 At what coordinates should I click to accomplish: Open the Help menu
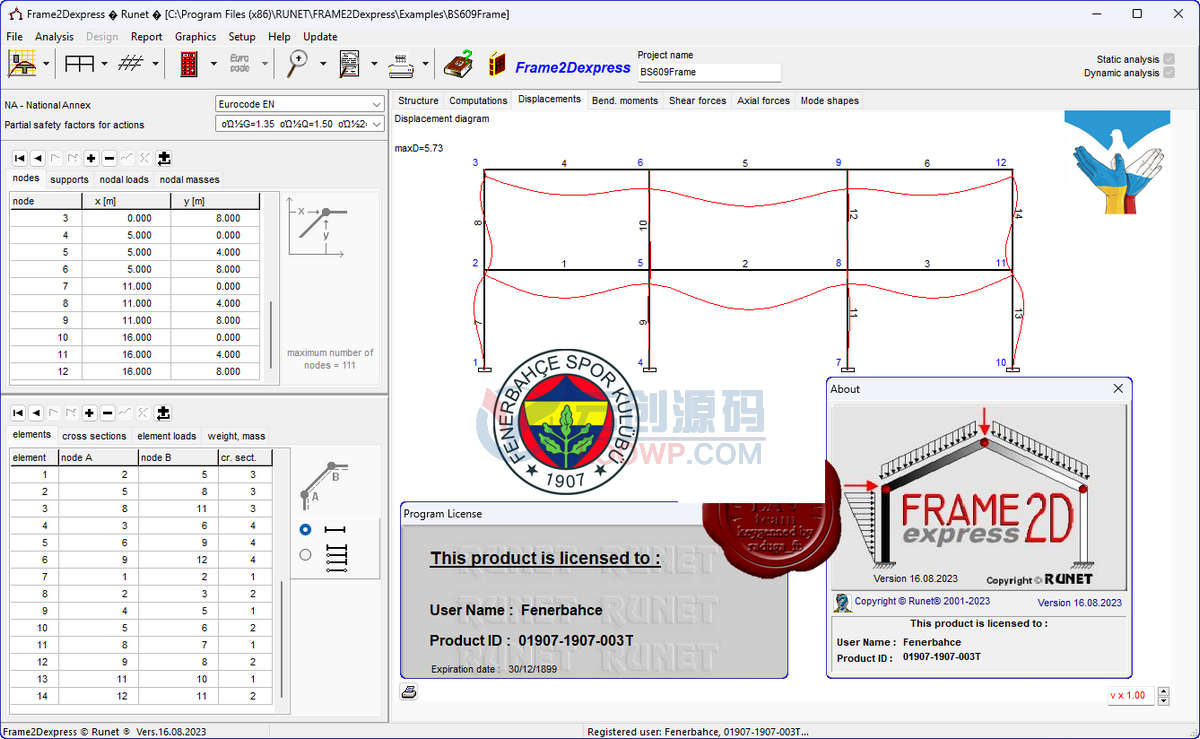279,37
